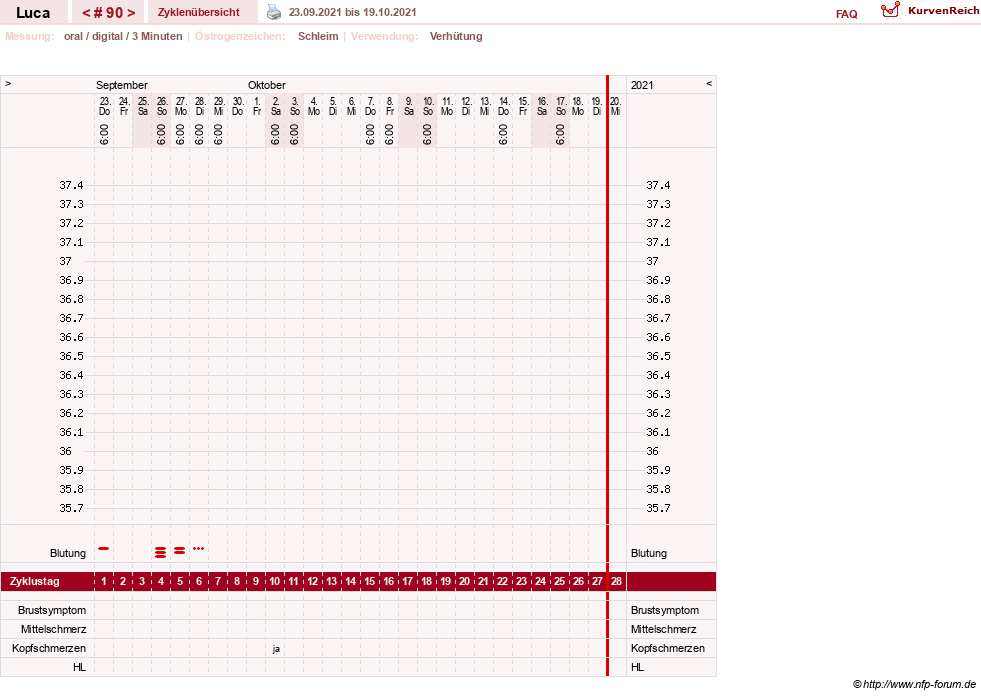
Task: Open the KurvenReich link
Action: coord(943,11)
